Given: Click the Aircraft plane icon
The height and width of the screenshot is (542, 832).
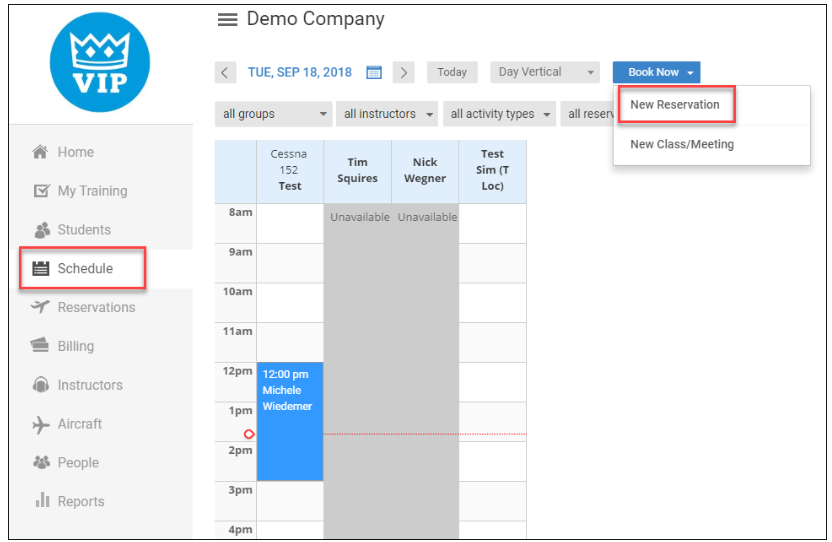Looking at the screenshot, I should [41, 424].
